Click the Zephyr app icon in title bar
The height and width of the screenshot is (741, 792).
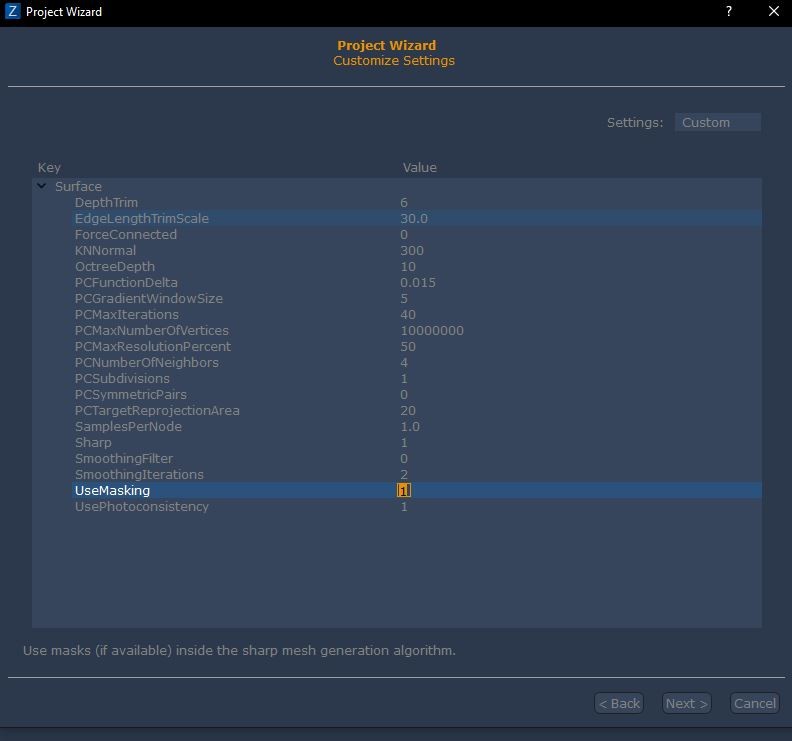pos(13,12)
